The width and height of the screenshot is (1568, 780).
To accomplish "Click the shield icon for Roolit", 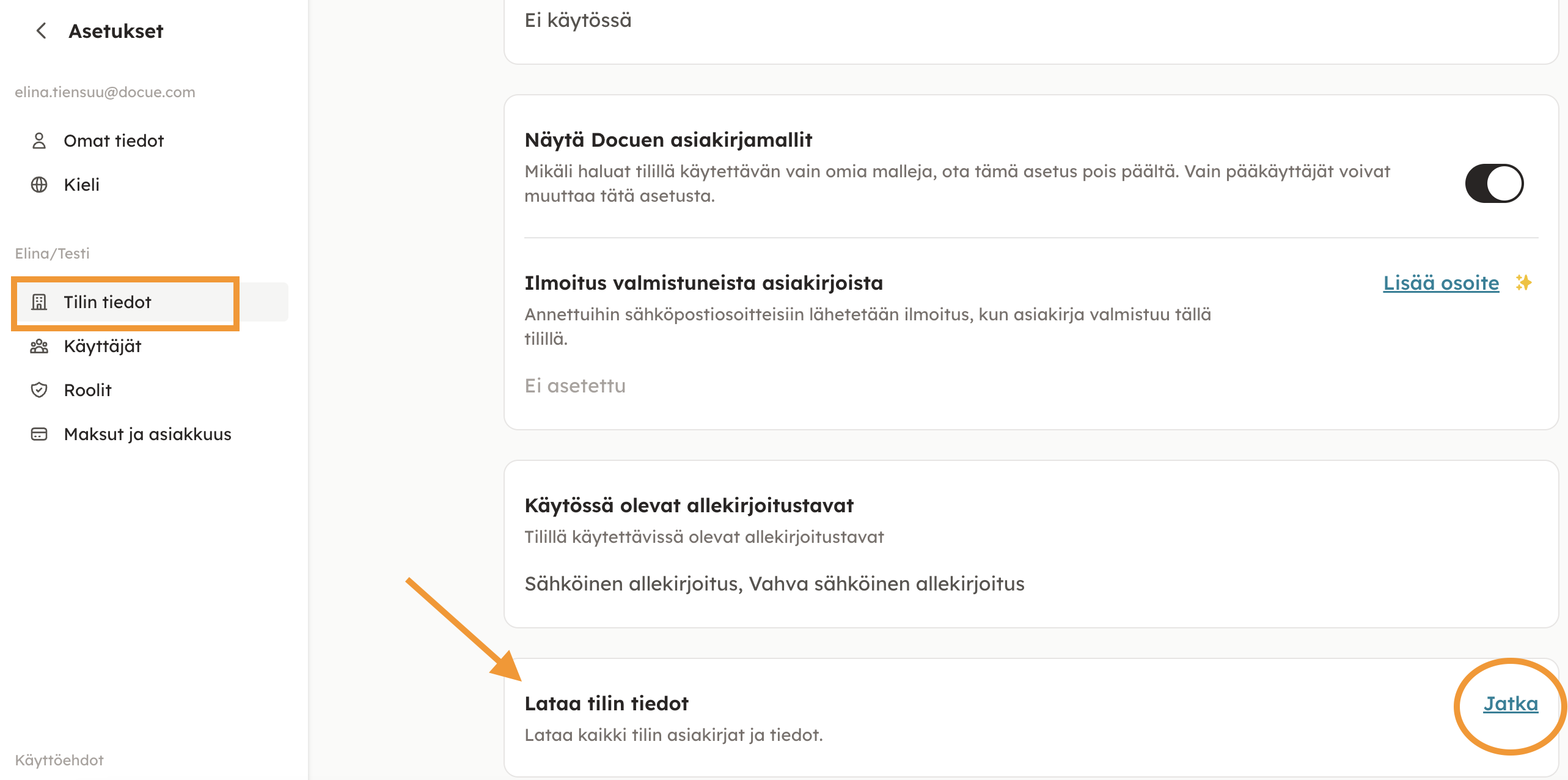I will (x=39, y=390).
